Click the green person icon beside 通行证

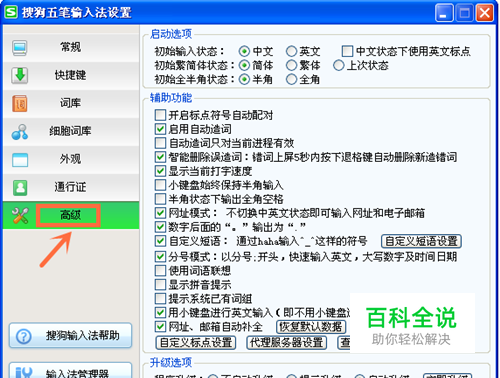point(20,188)
